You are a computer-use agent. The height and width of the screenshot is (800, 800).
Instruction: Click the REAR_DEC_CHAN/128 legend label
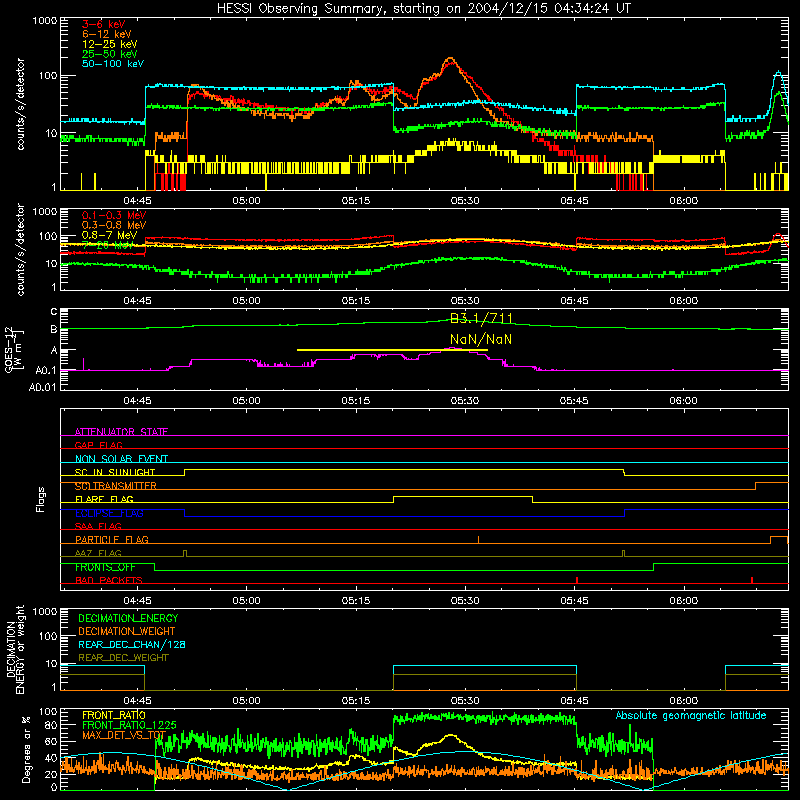coord(132,644)
